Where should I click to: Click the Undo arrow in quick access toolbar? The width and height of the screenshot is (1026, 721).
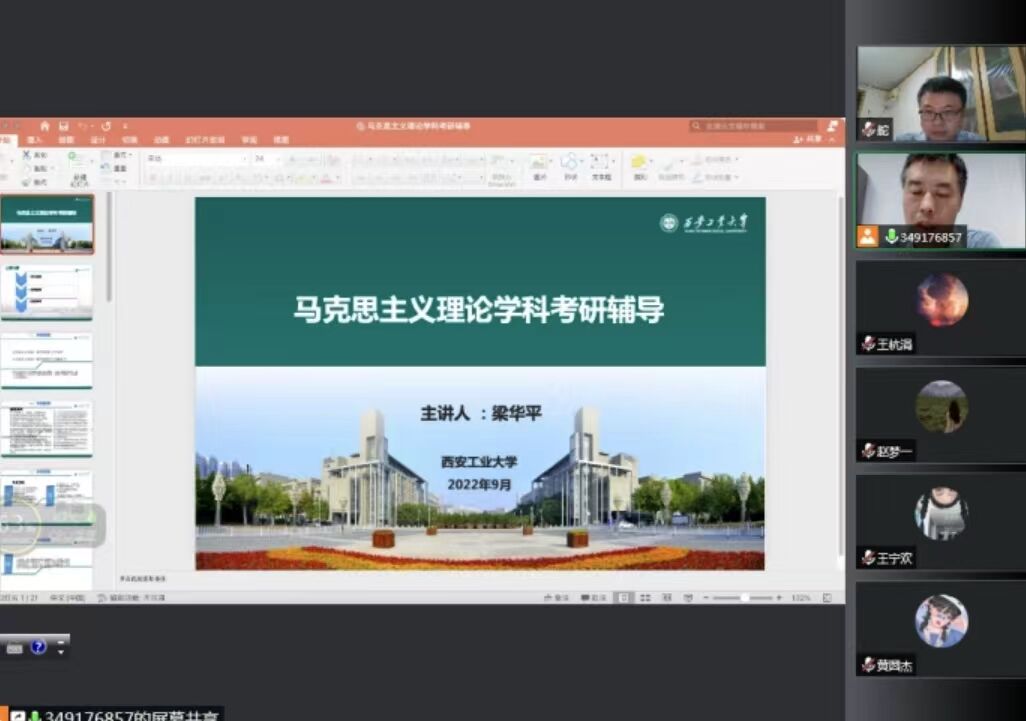point(84,126)
